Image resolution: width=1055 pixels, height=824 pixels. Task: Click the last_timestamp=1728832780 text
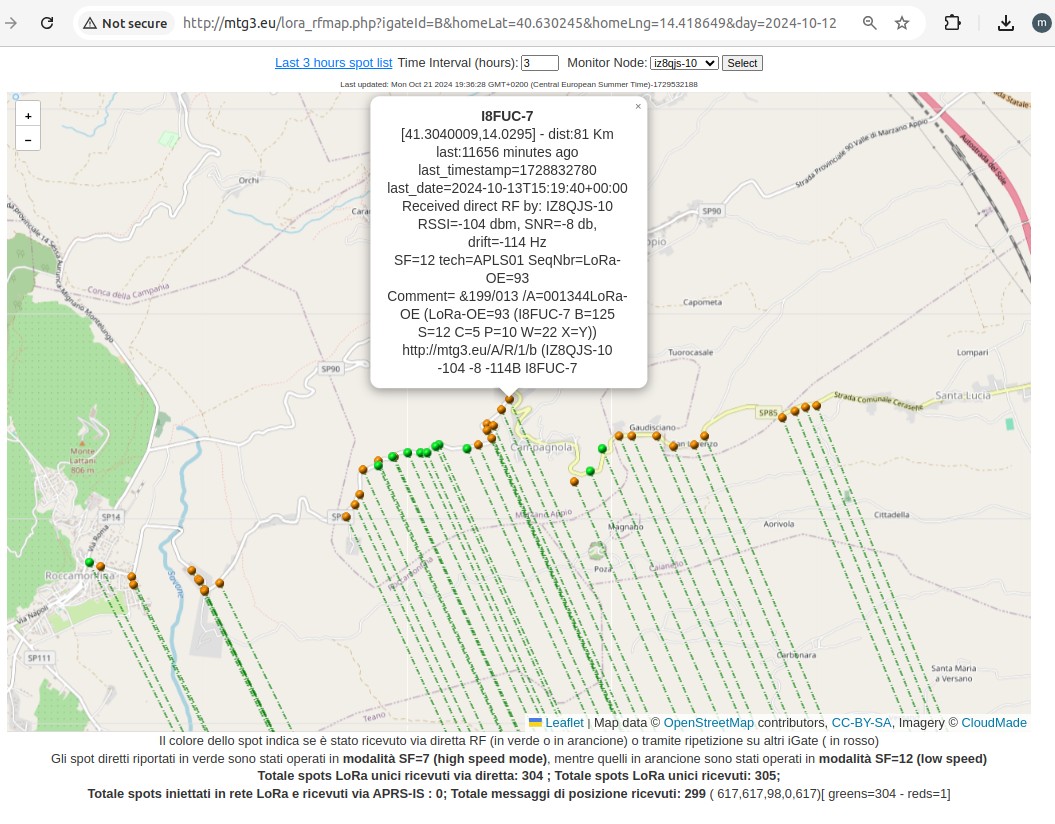[507, 170]
